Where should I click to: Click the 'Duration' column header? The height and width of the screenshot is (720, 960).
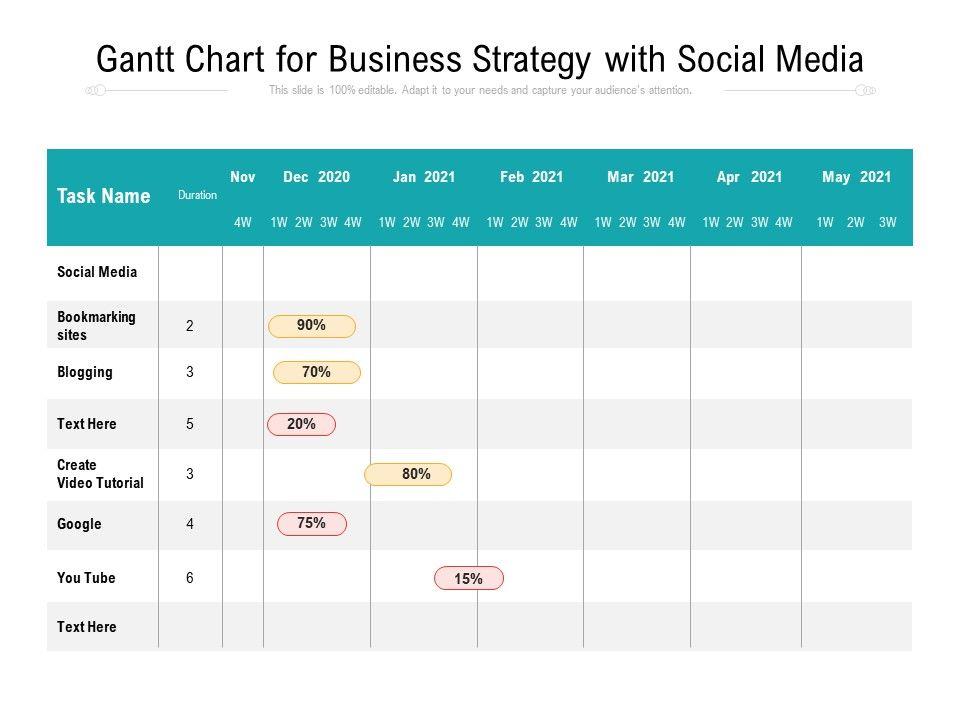[197, 195]
